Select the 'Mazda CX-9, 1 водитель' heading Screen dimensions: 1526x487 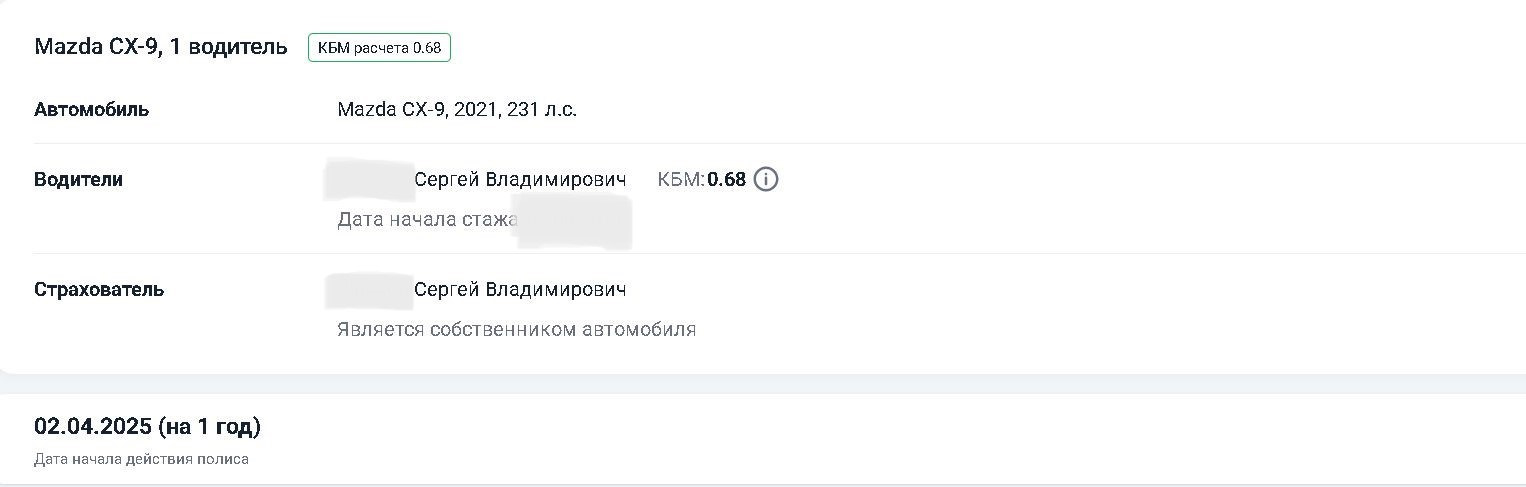[x=161, y=46]
